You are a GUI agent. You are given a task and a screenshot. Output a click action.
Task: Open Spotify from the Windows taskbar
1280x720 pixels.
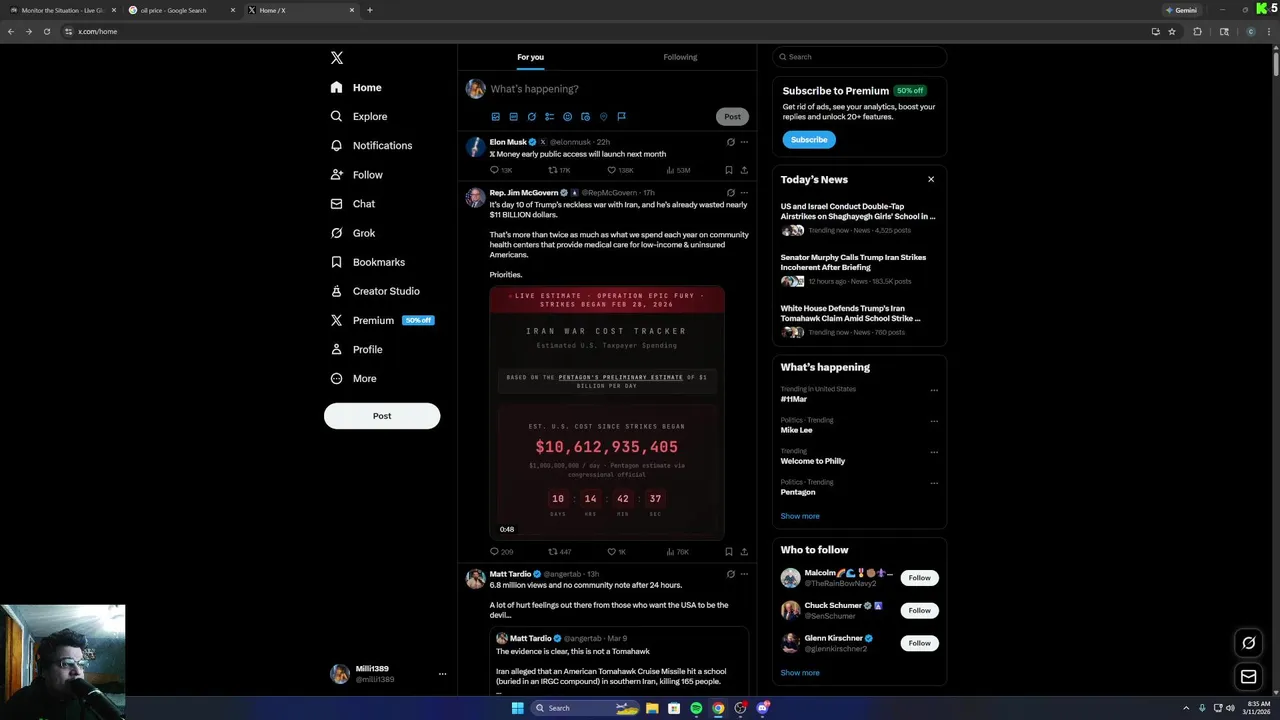[x=696, y=708]
